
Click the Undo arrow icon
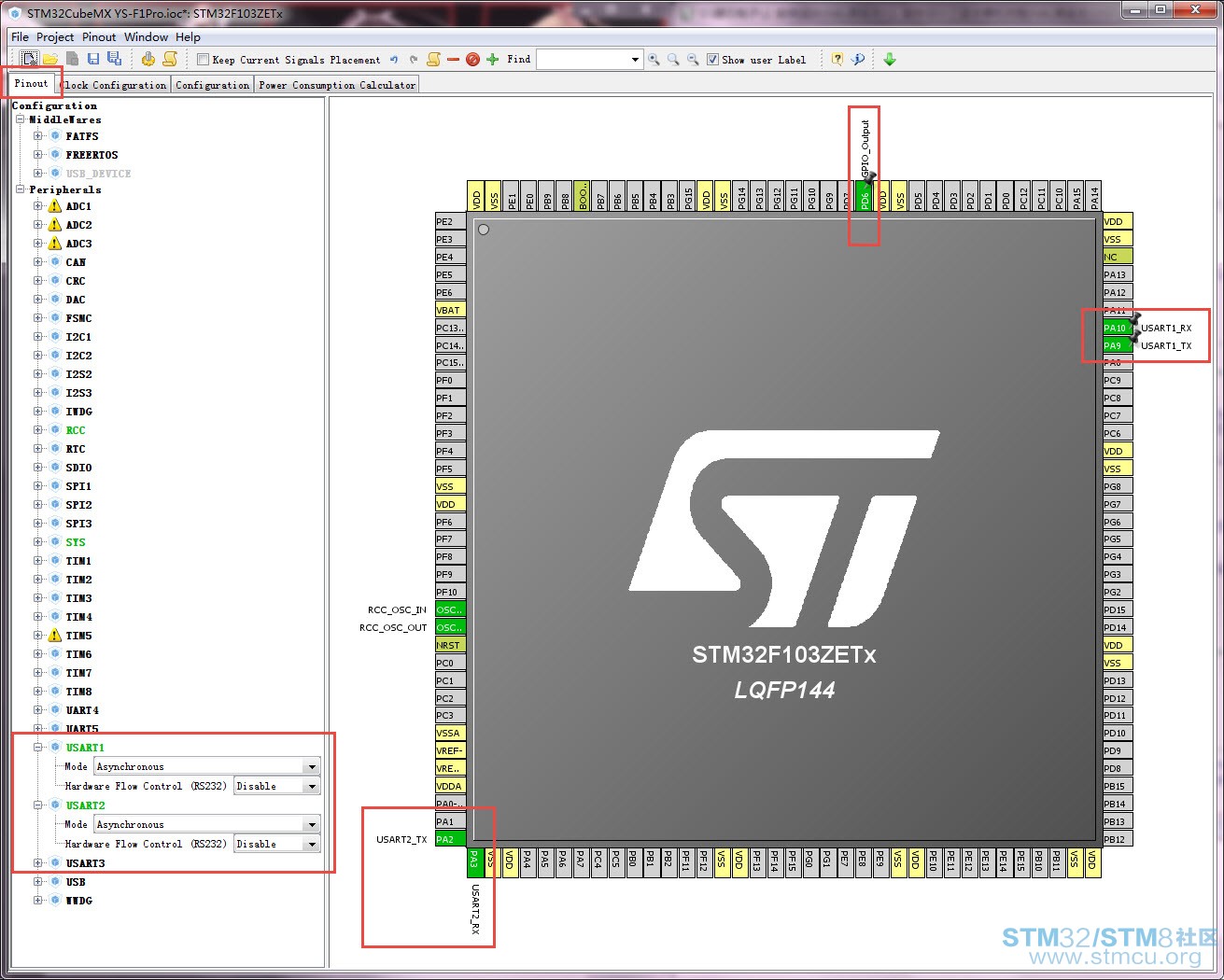(394, 60)
